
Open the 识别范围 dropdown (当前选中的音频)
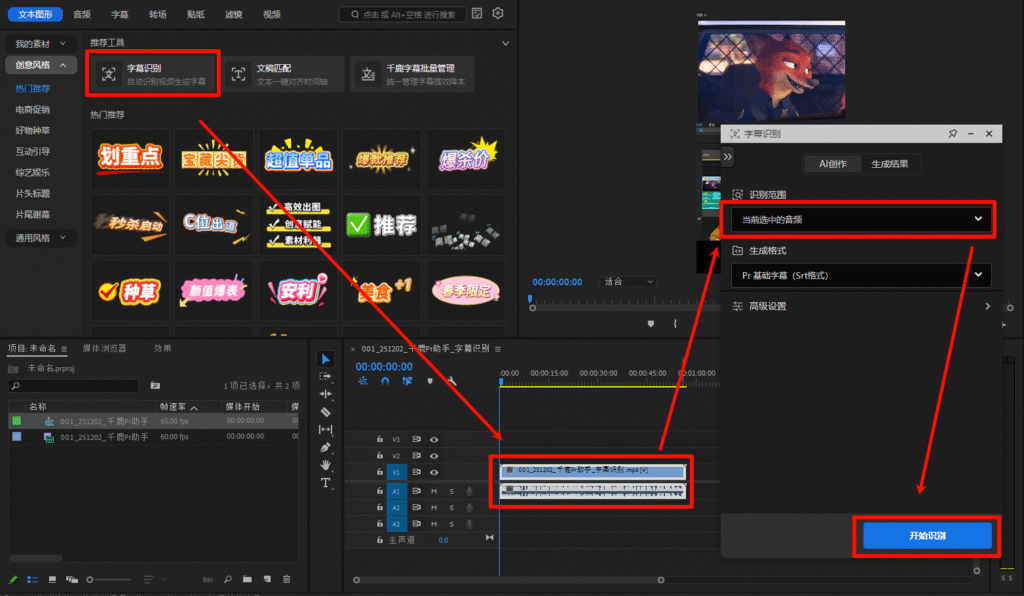click(857, 219)
